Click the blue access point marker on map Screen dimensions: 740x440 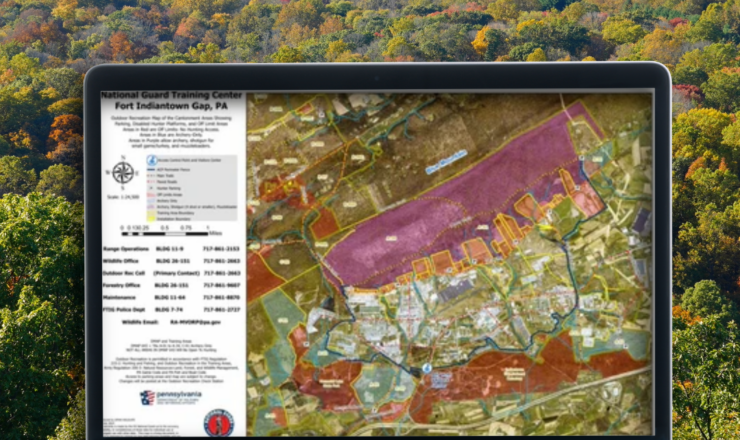tap(427, 369)
